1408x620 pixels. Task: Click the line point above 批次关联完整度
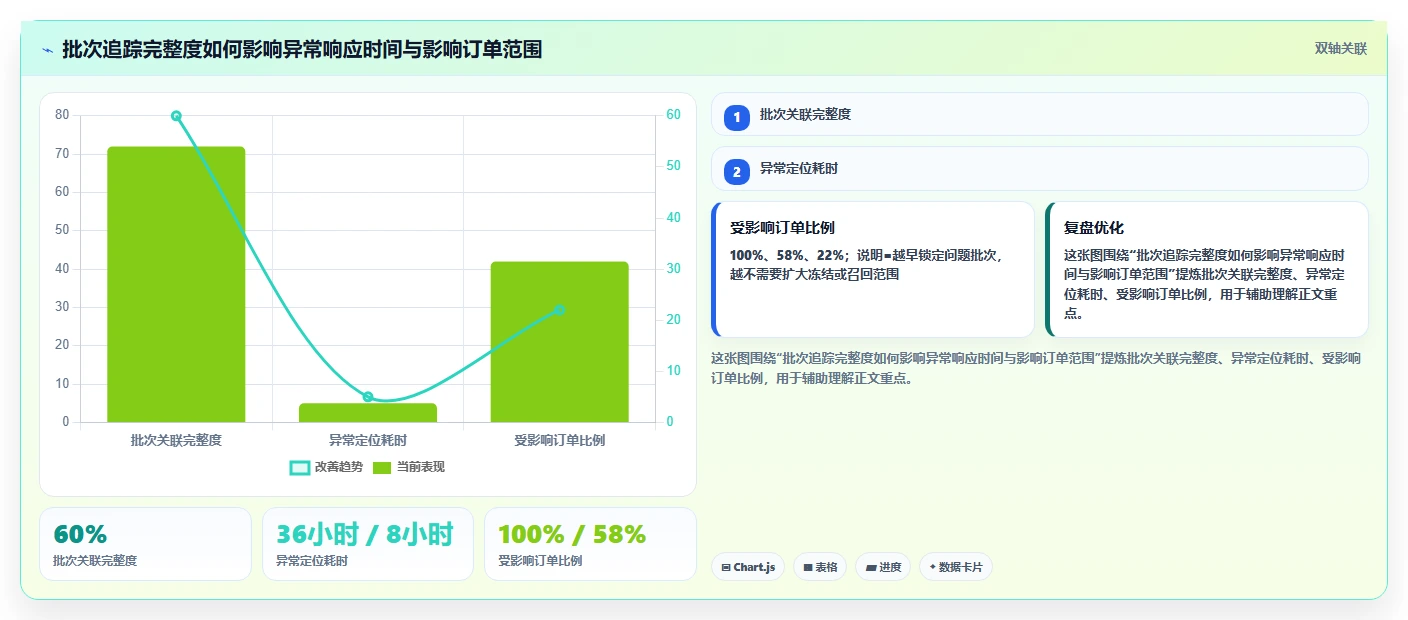176,116
